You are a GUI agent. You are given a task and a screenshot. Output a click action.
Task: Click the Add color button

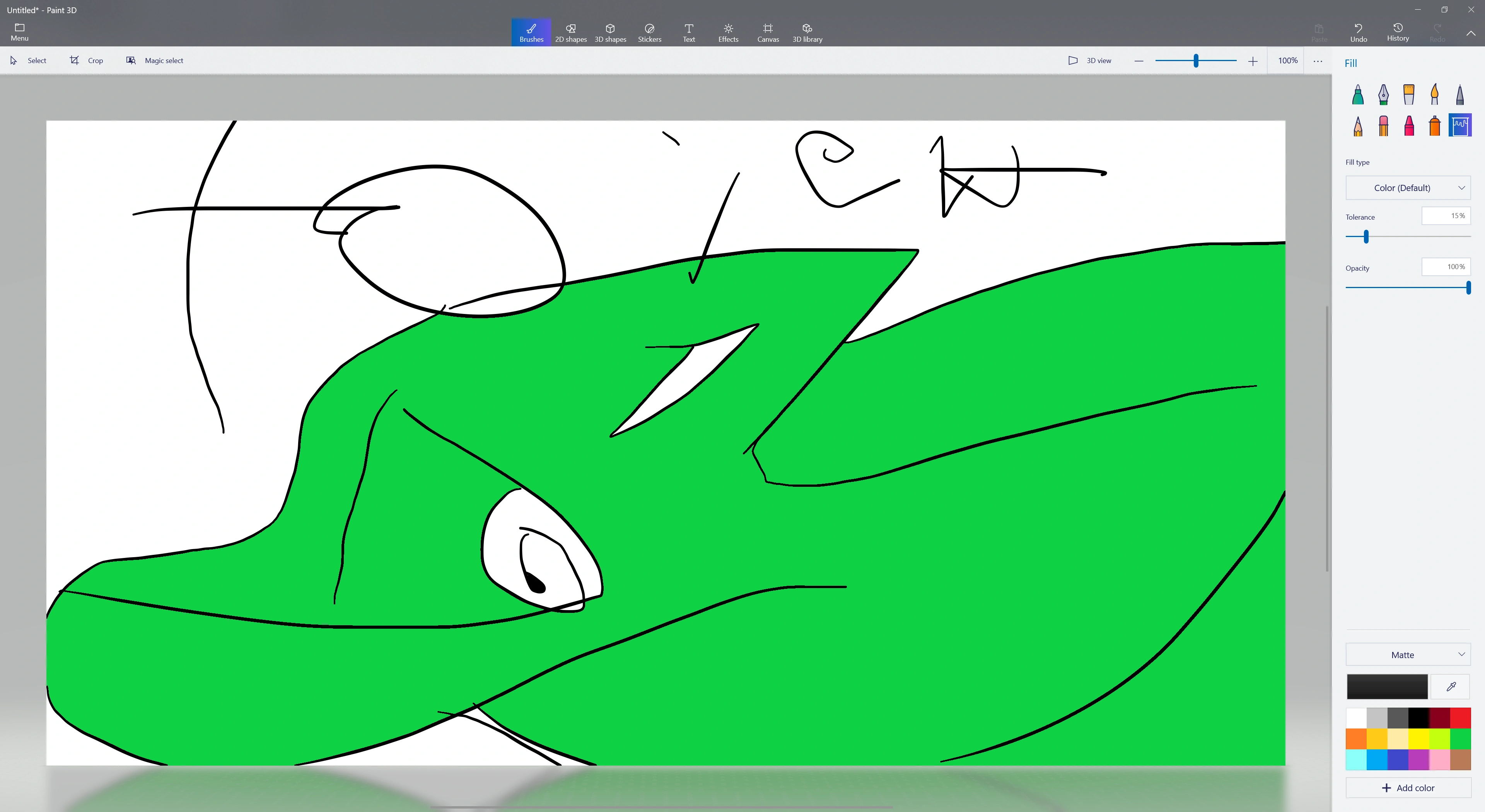point(1407,788)
